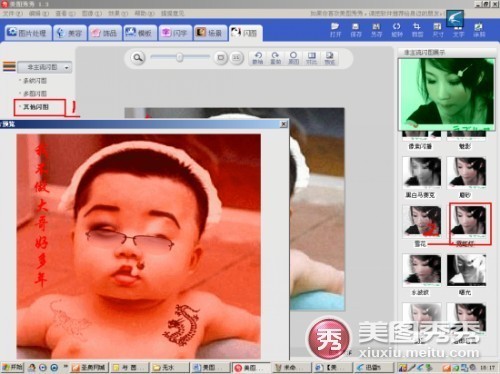Screen dimensions: 500x374
Task: Select the 旋转 rotate tool icon
Action: (x=397, y=30)
